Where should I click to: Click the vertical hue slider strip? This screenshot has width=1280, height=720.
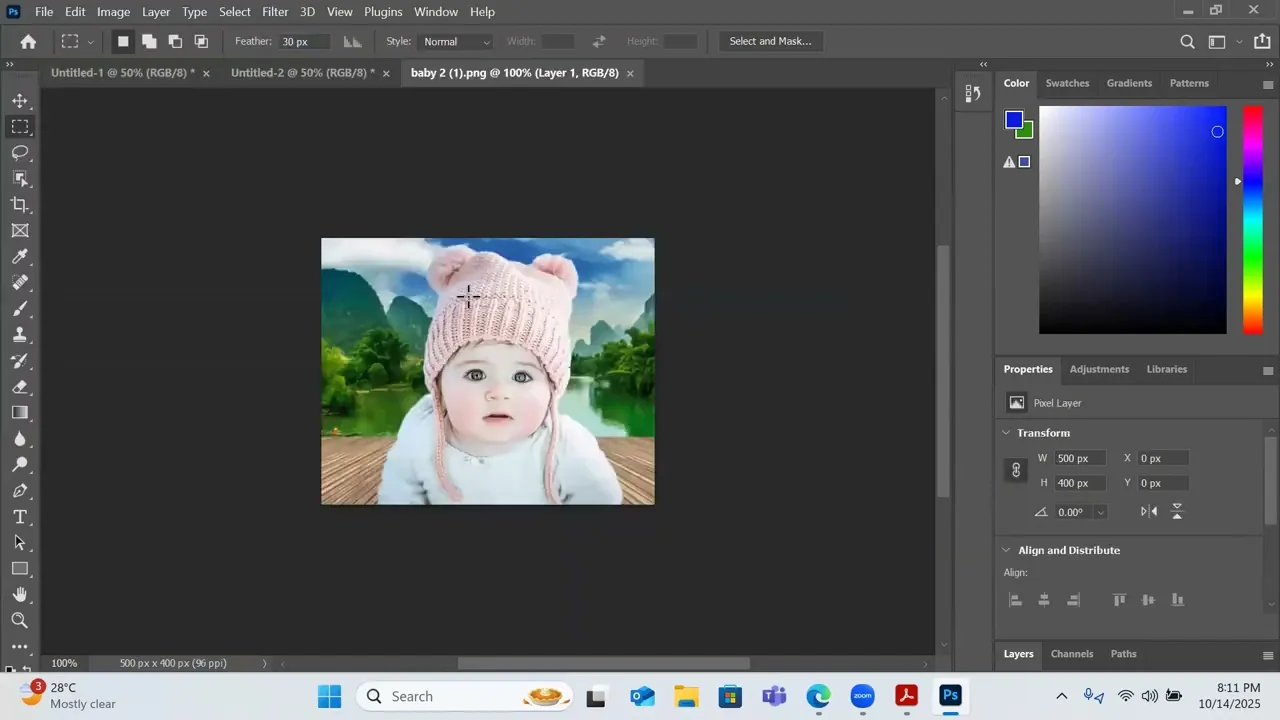(x=1252, y=220)
